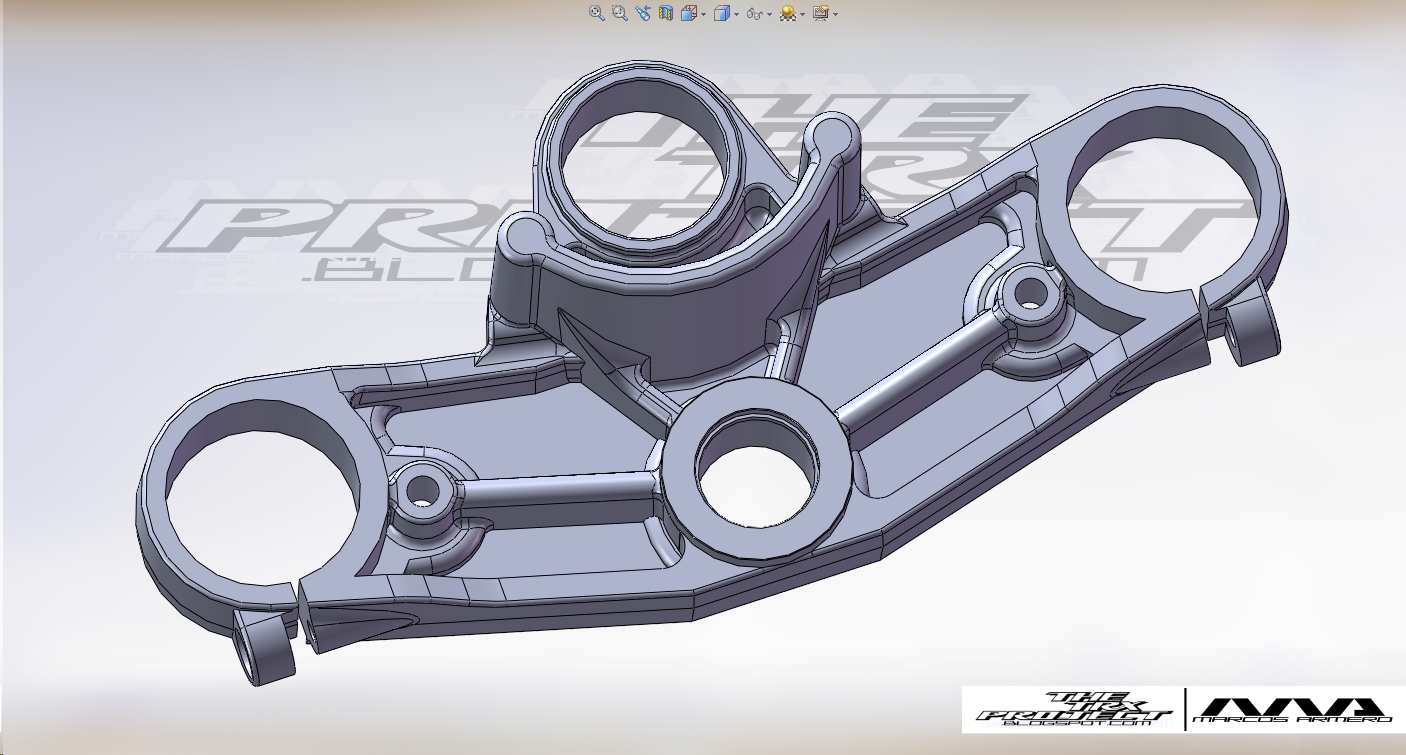
Task: Return to the Previous View
Action: 643,13
